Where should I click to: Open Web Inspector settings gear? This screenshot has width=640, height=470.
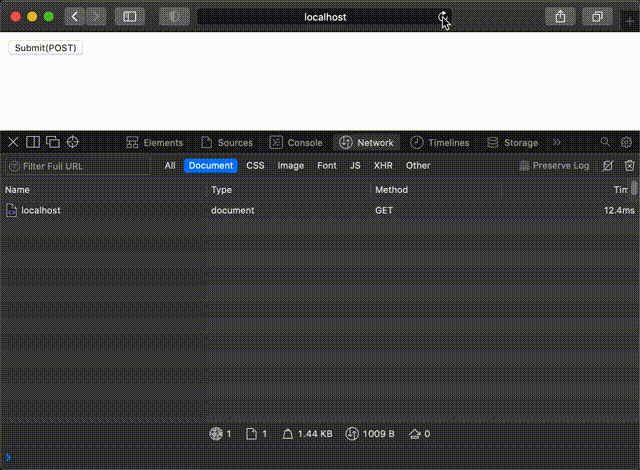[626, 142]
